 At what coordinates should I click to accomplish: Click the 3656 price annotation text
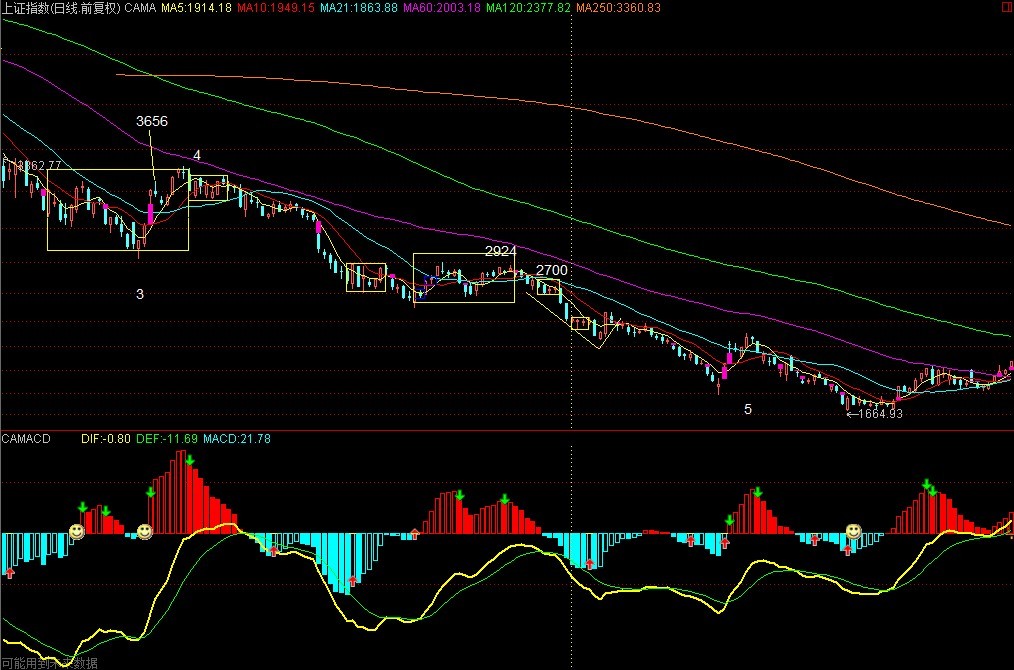point(152,121)
